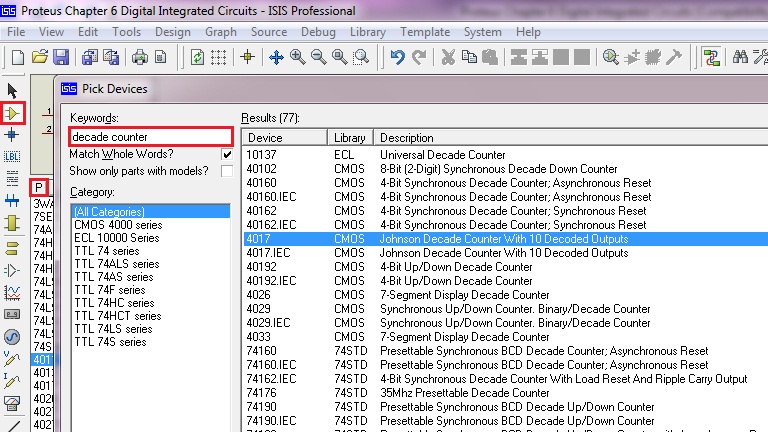Click the Save design icon
Viewport: 768px width, 432px height.
tap(61, 57)
